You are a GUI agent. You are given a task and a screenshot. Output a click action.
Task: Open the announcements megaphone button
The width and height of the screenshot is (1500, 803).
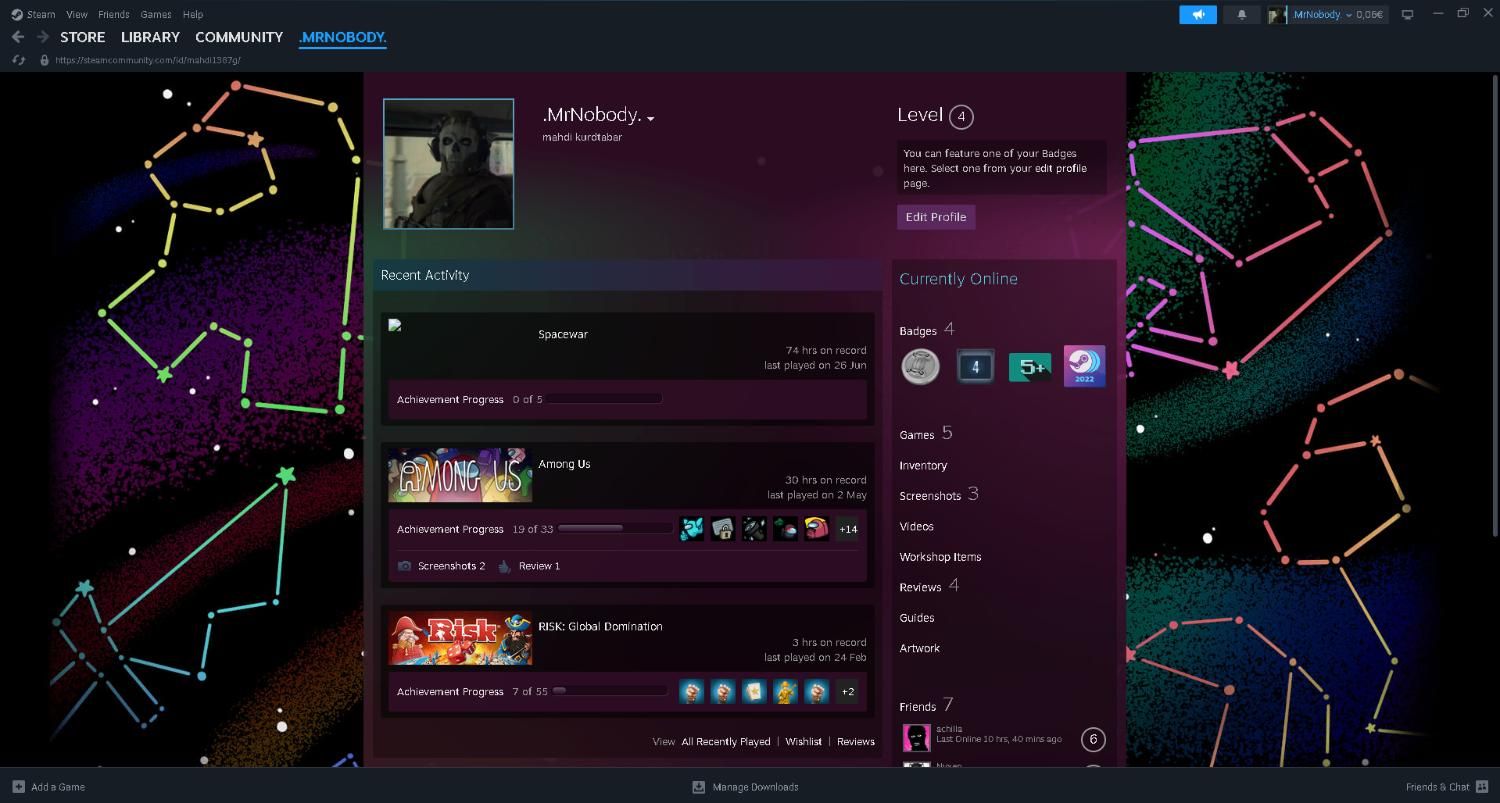pos(1198,14)
